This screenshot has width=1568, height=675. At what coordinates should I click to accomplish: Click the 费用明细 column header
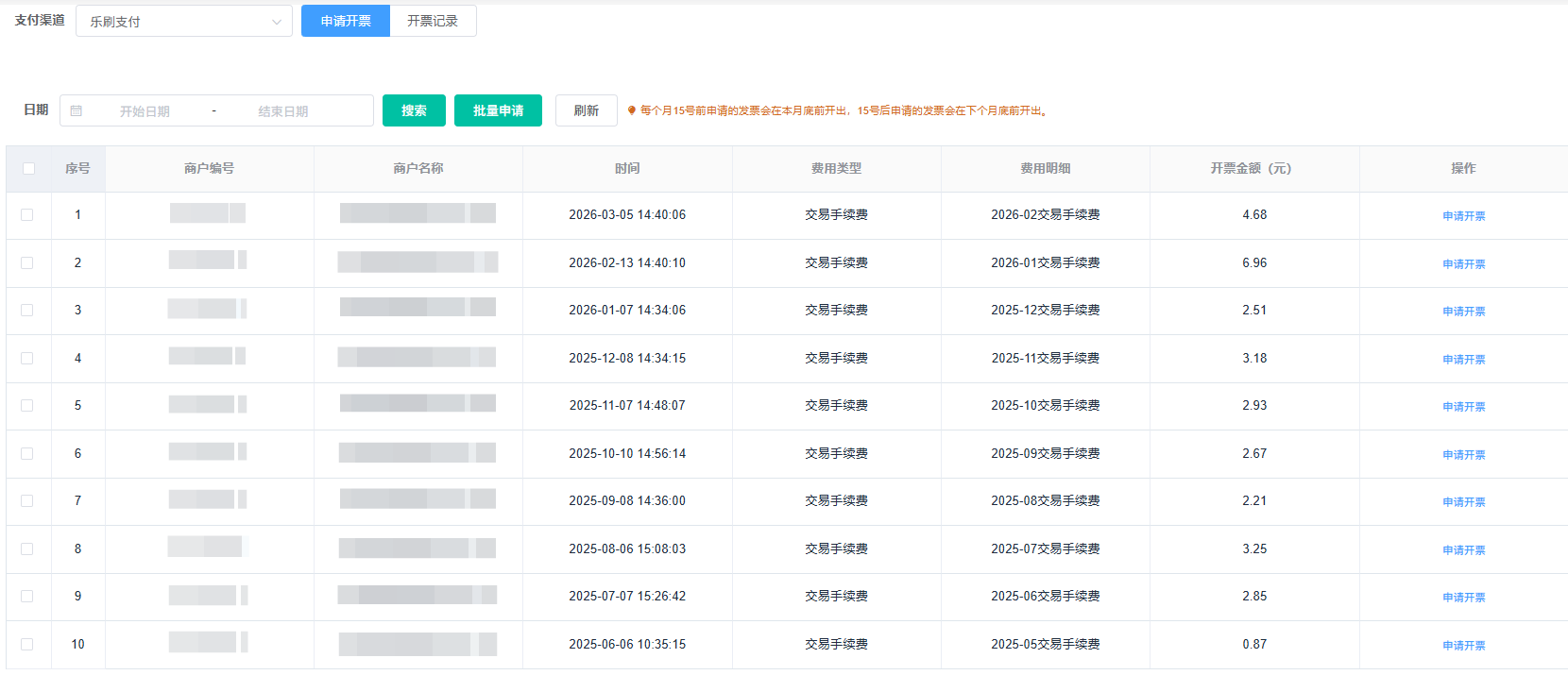coord(1046,168)
